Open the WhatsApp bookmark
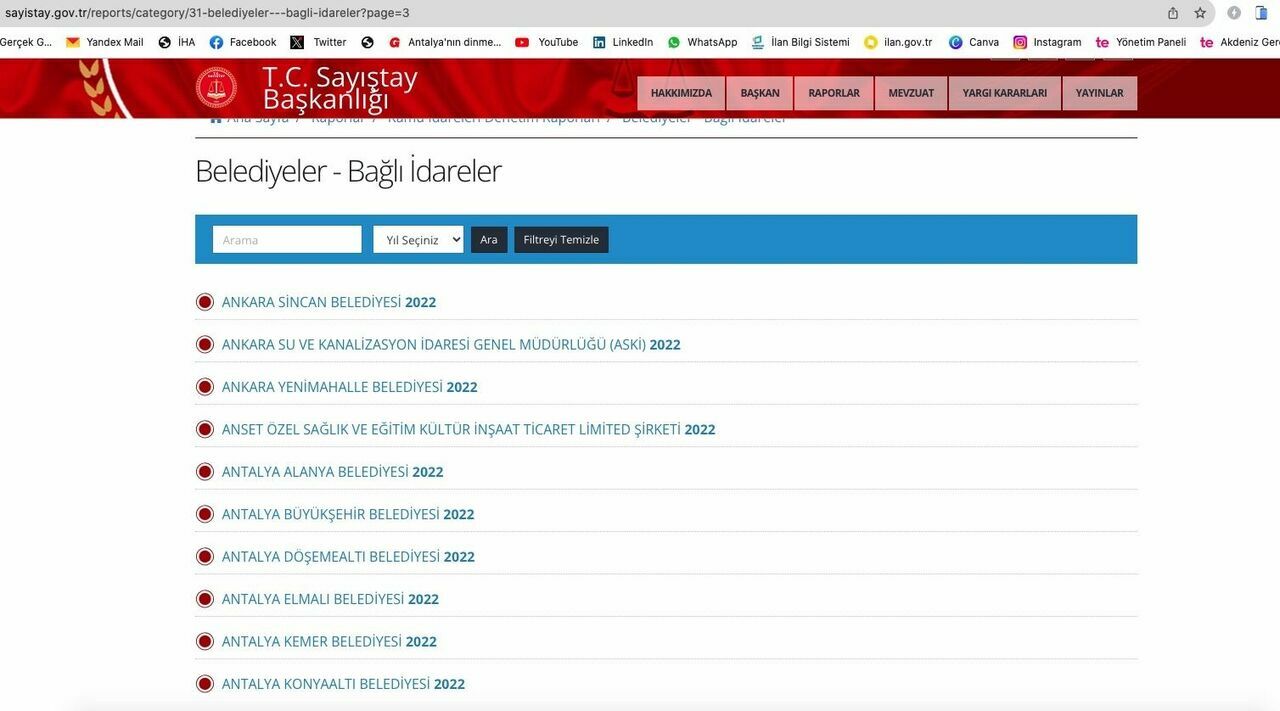 [x=702, y=42]
